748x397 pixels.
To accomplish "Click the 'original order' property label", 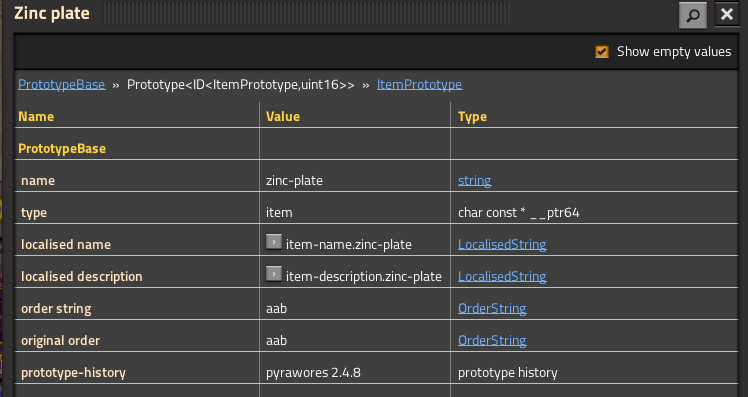I will tap(61, 340).
